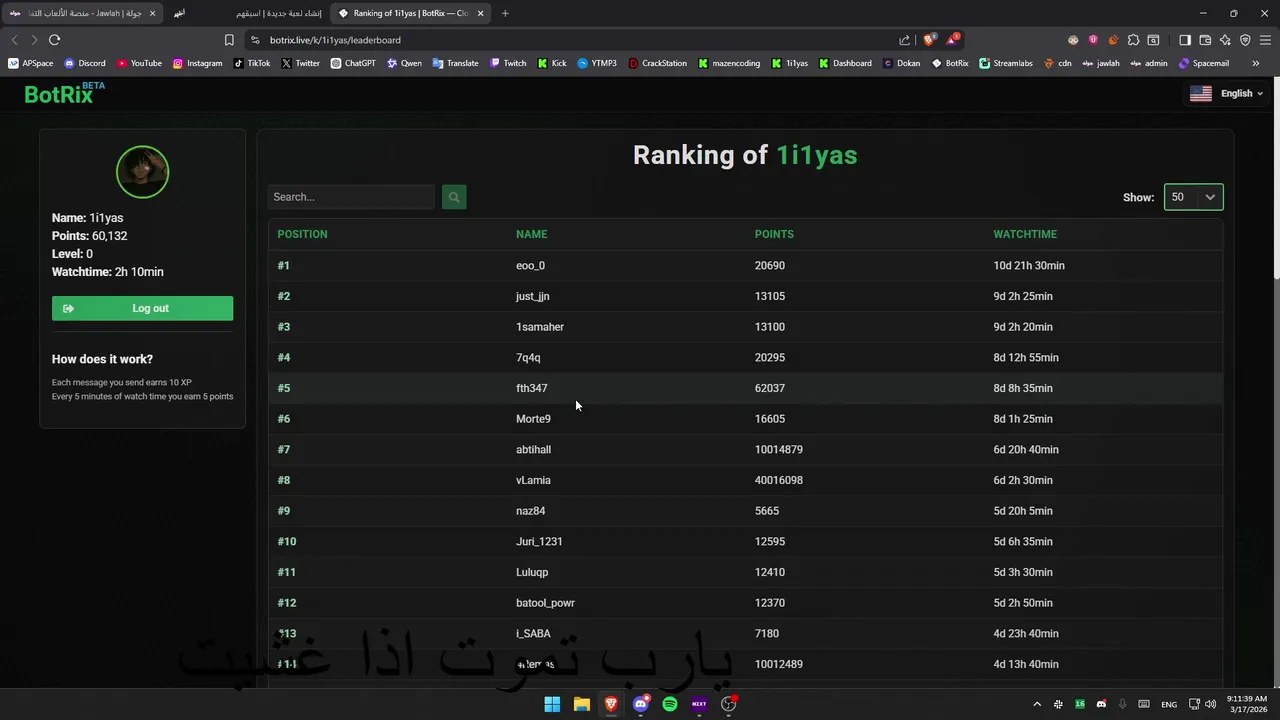Click the name 1samaher in ranking
This screenshot has width=1280, height=720.
pos(540,327)
